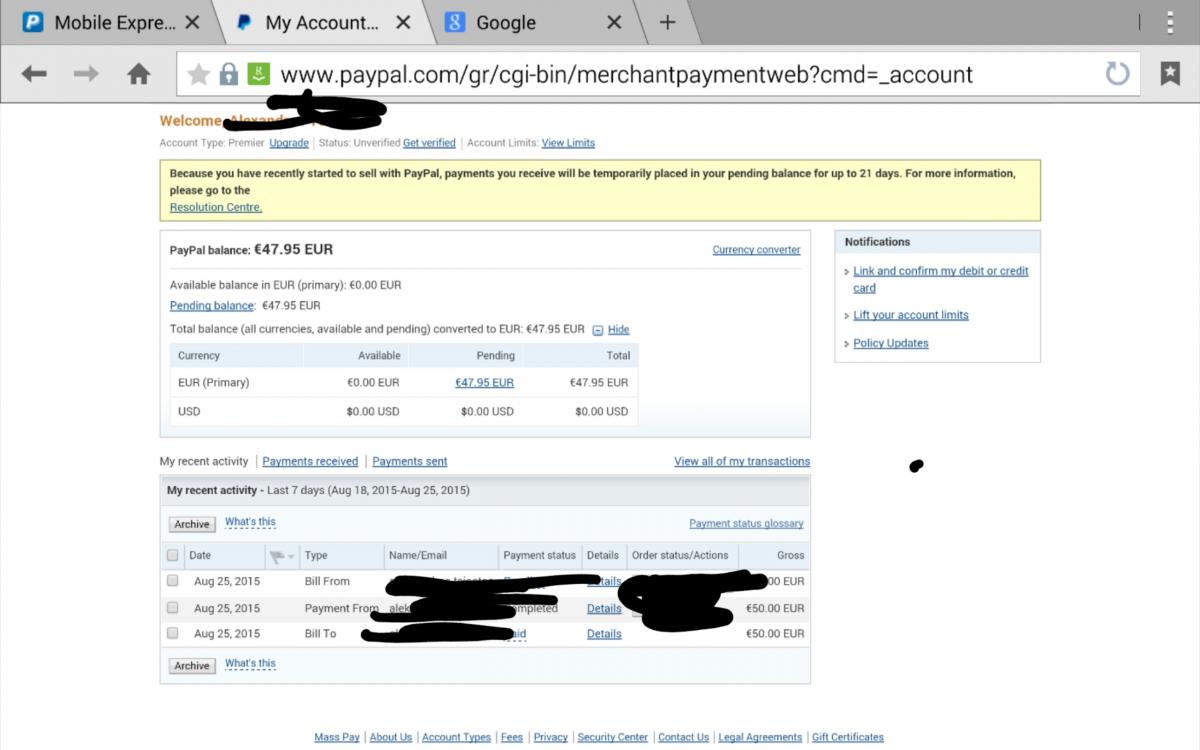1200x750 pixels.
Task: Open the Resolution Centre link
Action: point(216,207)
